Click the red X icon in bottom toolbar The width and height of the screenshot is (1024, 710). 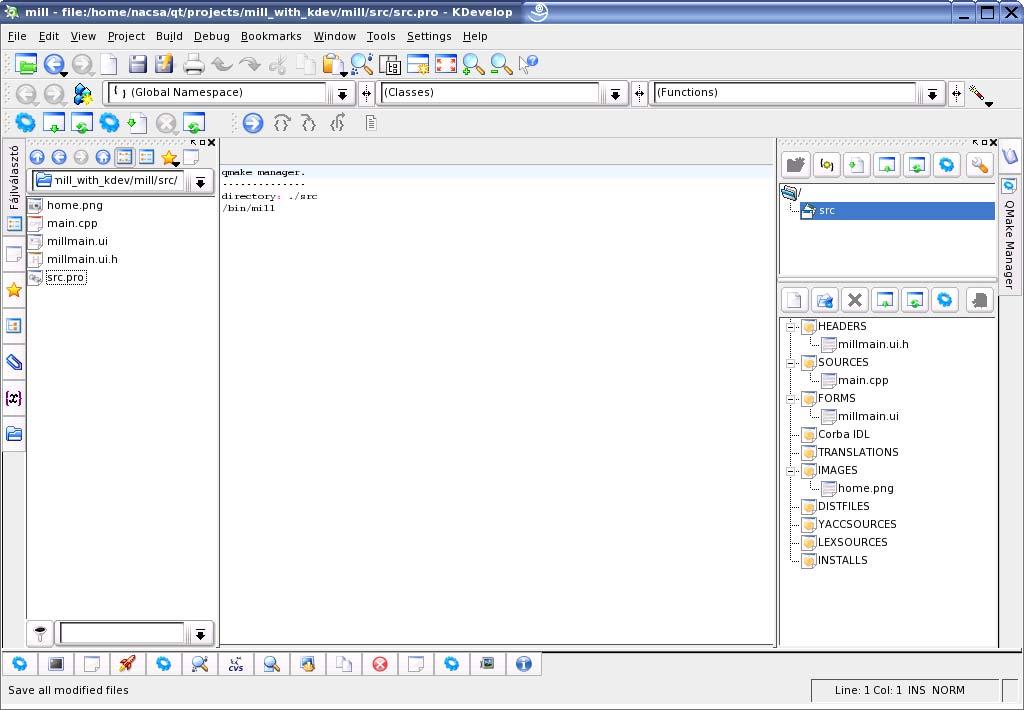tap(379, 664)
